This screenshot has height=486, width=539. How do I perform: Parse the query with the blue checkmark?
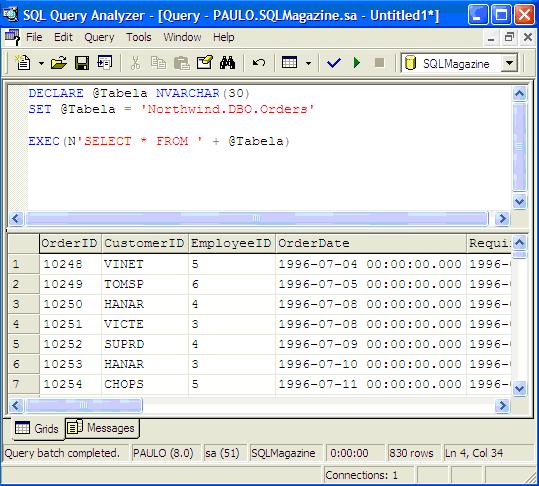[x=334, y=63]
